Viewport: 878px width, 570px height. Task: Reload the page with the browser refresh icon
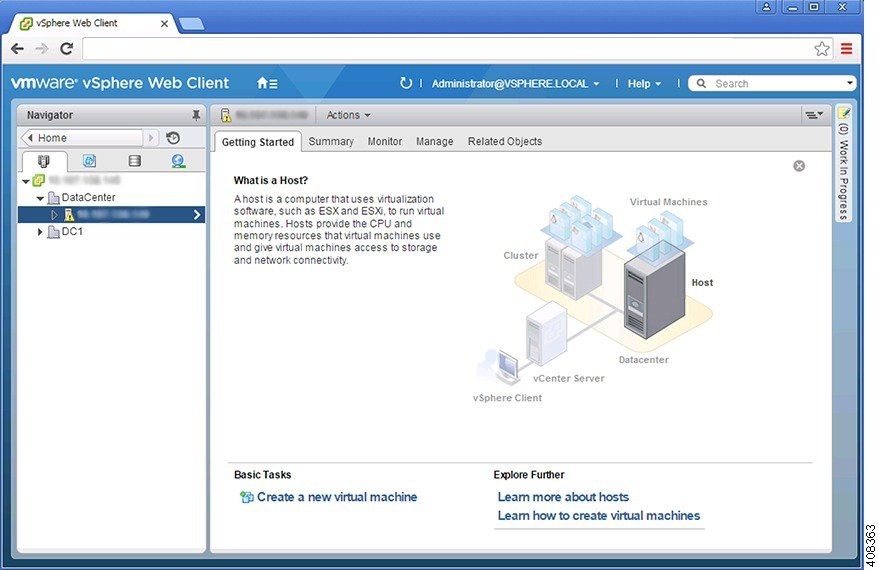(x=67, y=49)
